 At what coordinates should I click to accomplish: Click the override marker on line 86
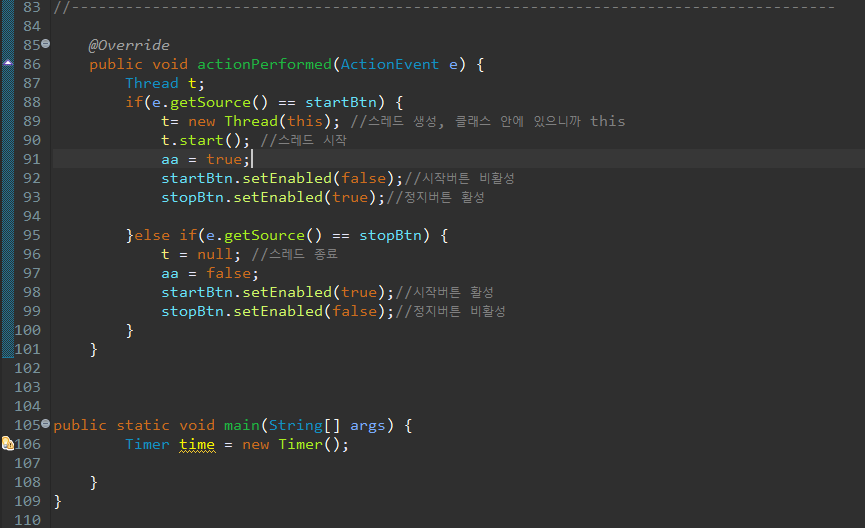point(8,63)
